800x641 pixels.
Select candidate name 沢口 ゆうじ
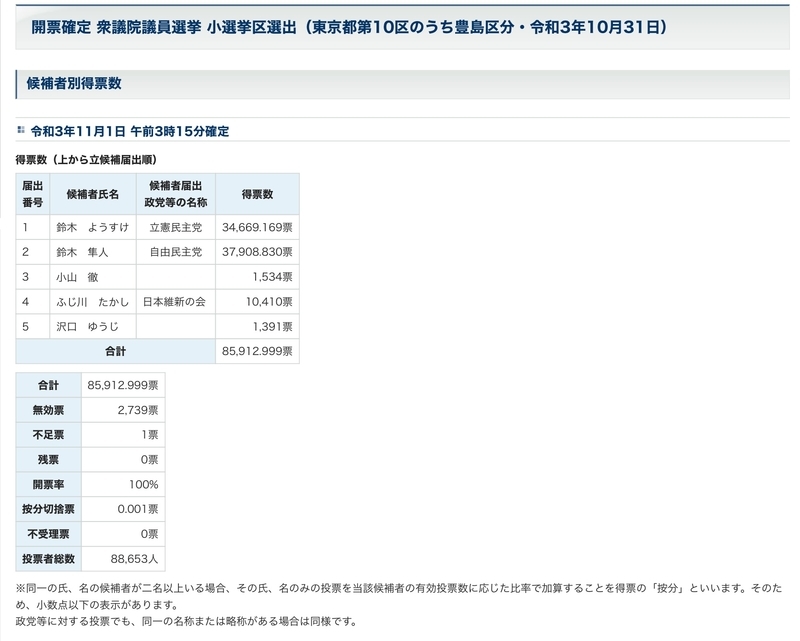tap(87, 327)
